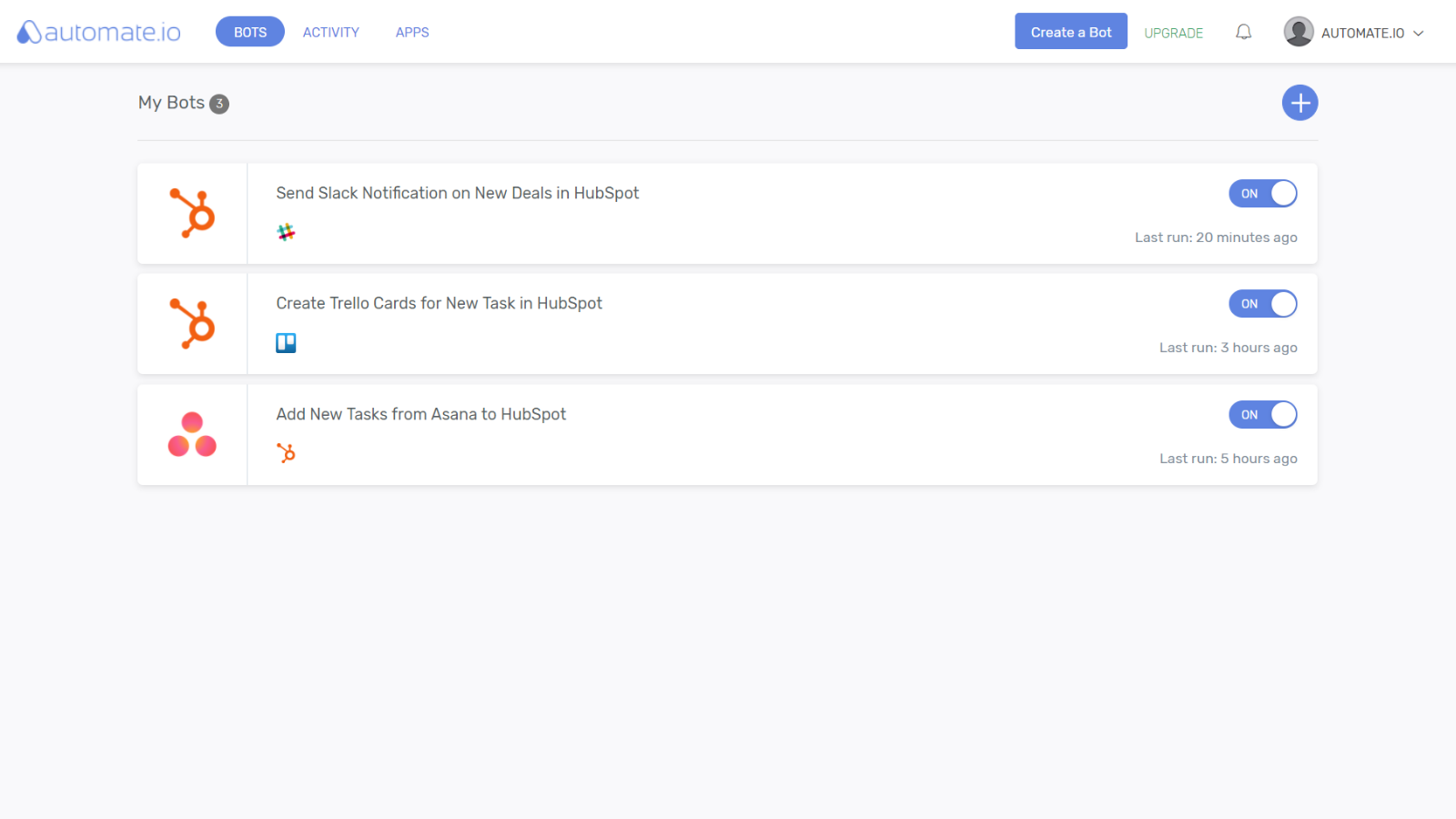Turn off the Slack Notification bot toggle
1456x819 pixels.
1262,194
